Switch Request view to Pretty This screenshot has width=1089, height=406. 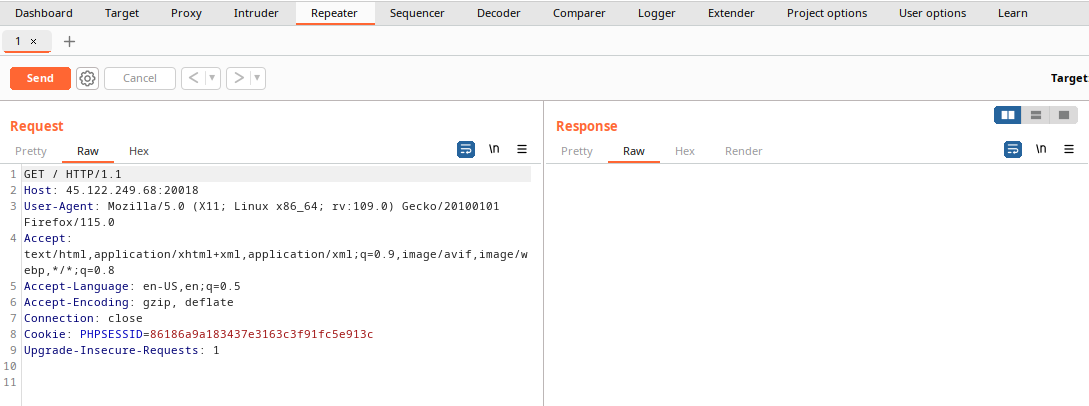point(31,151)
